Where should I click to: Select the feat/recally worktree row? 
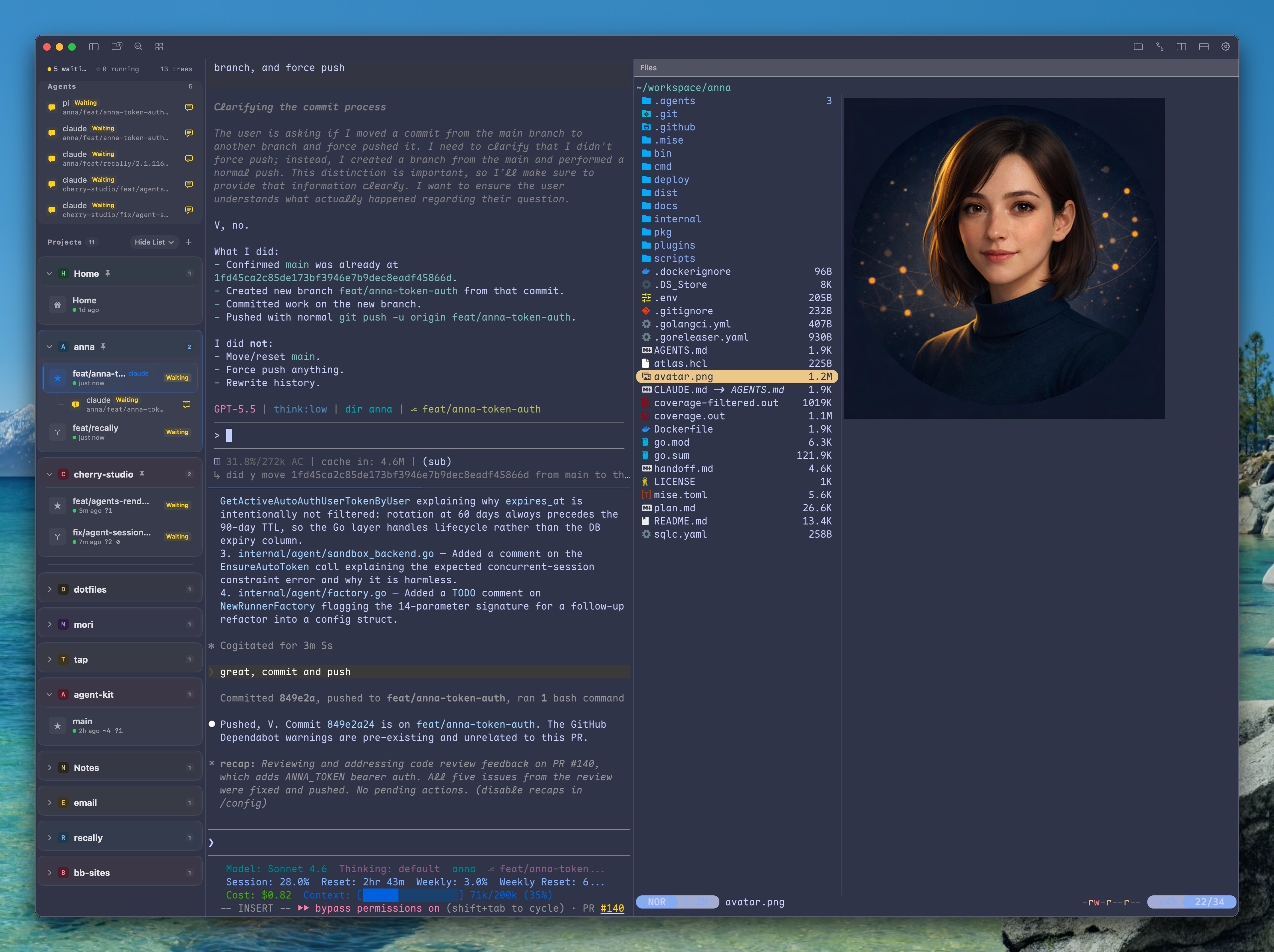coord(120,432)
